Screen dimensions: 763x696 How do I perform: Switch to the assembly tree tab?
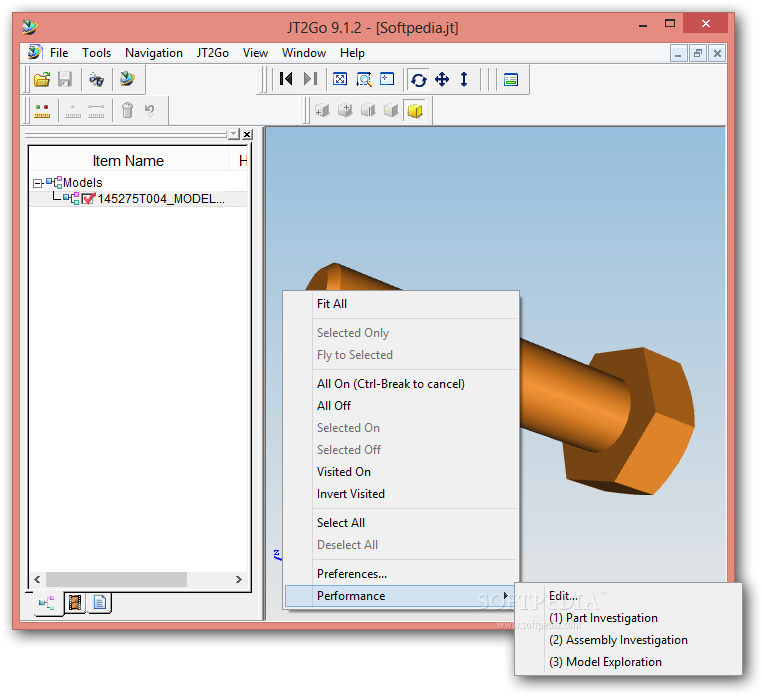[47, 604]
